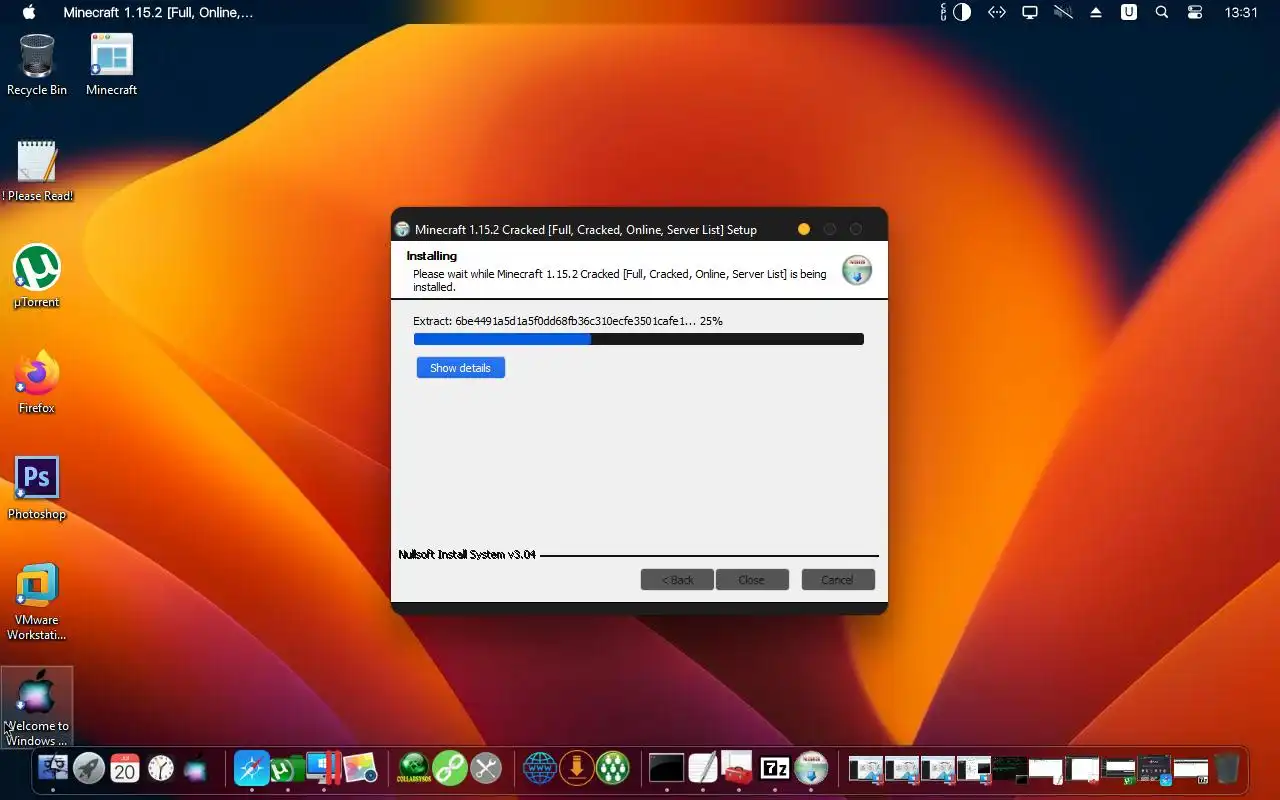Click the eject icon in menu bar
Viewport: 1280px width, 800px height.
1096,12
